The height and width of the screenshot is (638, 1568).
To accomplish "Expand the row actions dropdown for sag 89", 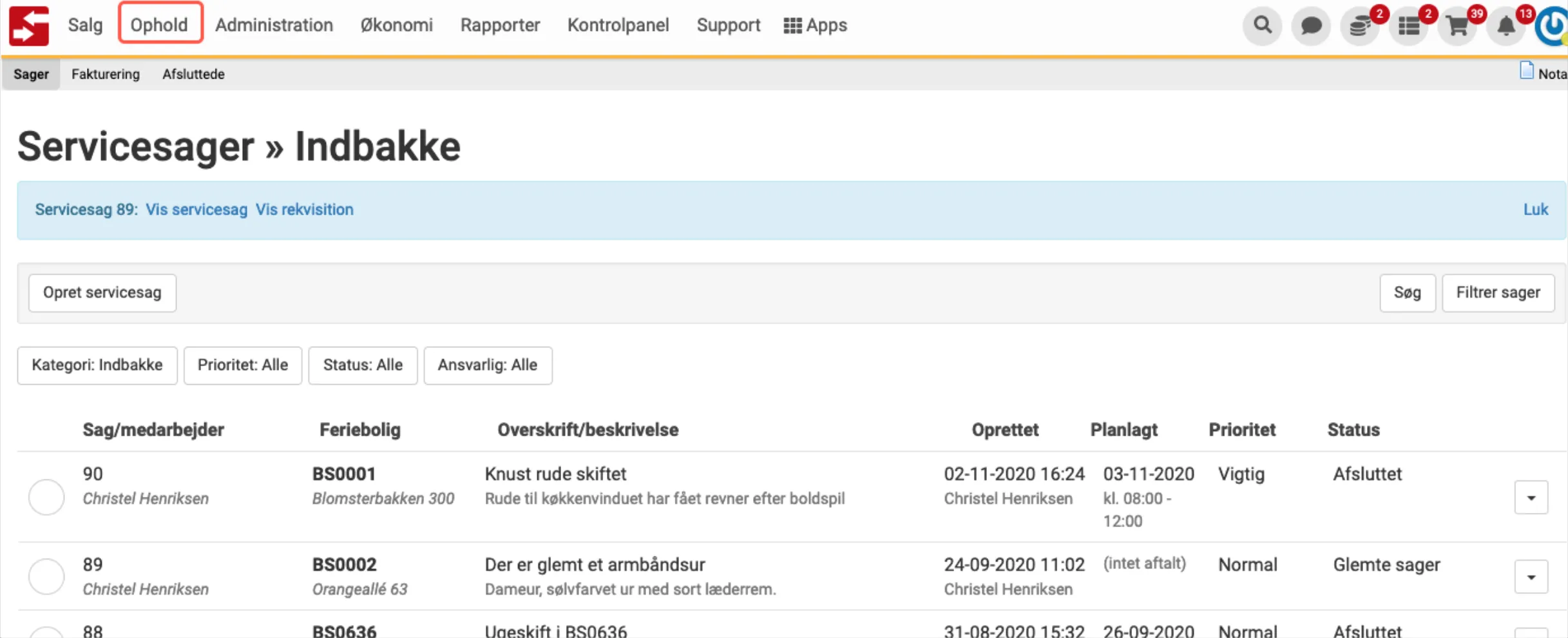I will (1531, 575).
